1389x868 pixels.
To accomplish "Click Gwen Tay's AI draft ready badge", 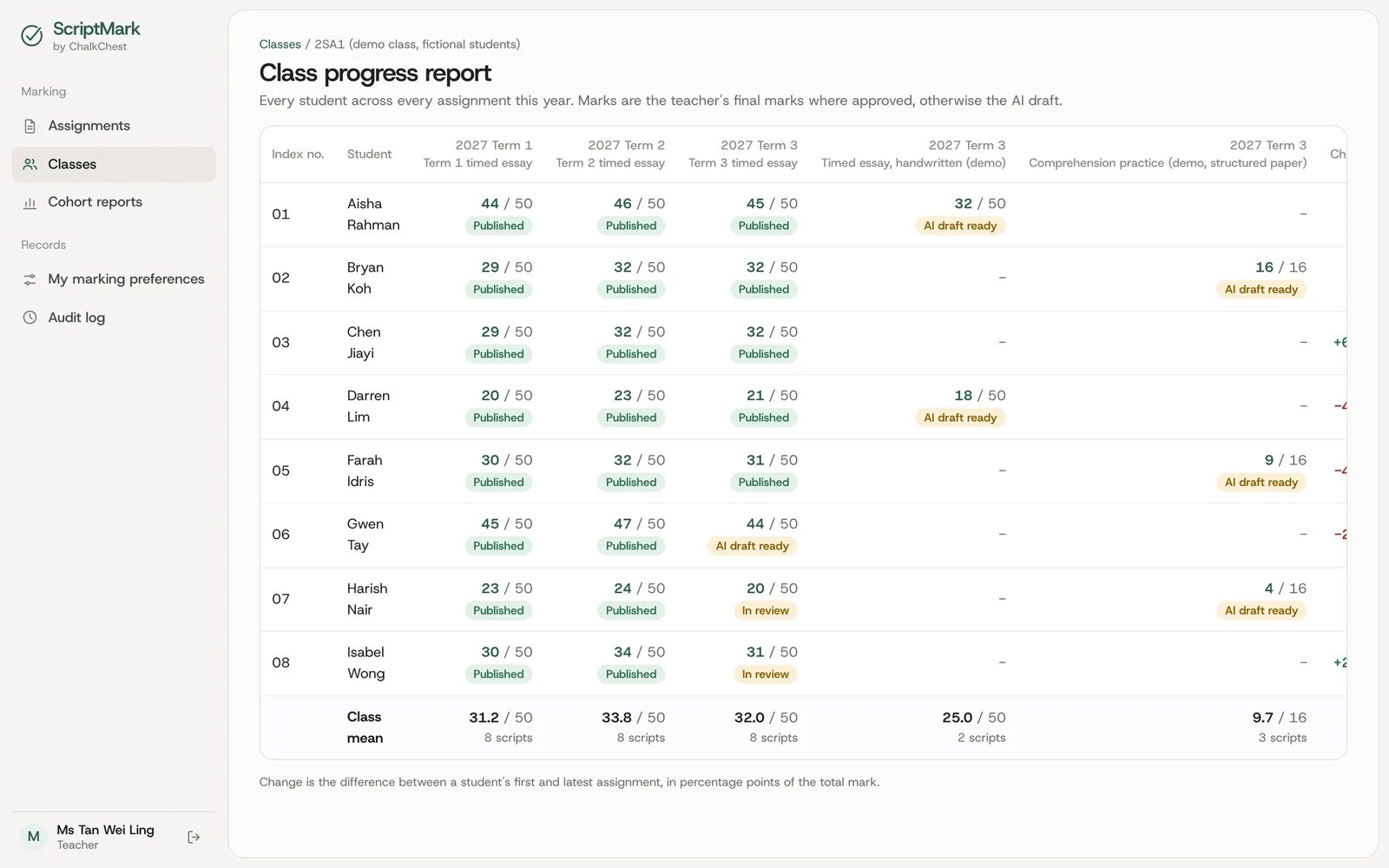I will coord(752,546).
